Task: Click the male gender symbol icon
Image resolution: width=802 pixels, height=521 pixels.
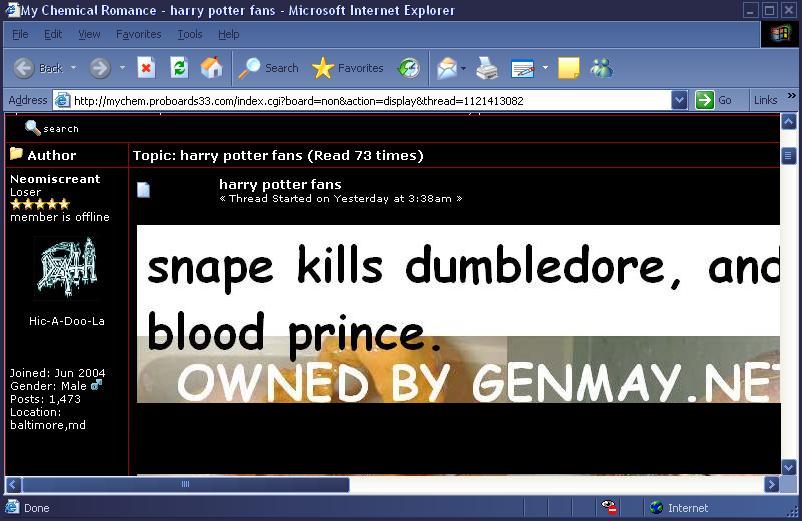Action: 96,384
